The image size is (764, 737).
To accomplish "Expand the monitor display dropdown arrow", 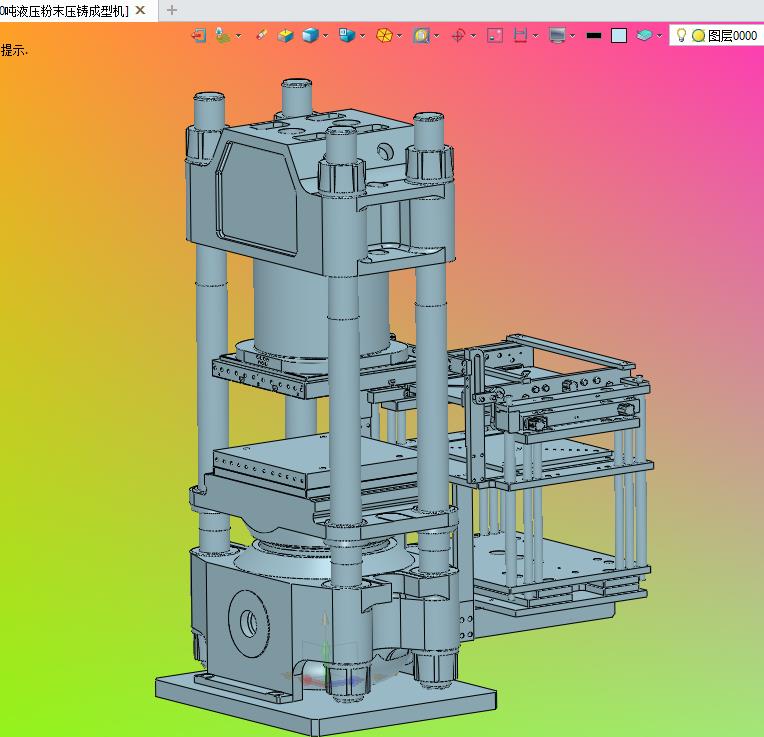I will pyautogui.click(x=573, y=36).
